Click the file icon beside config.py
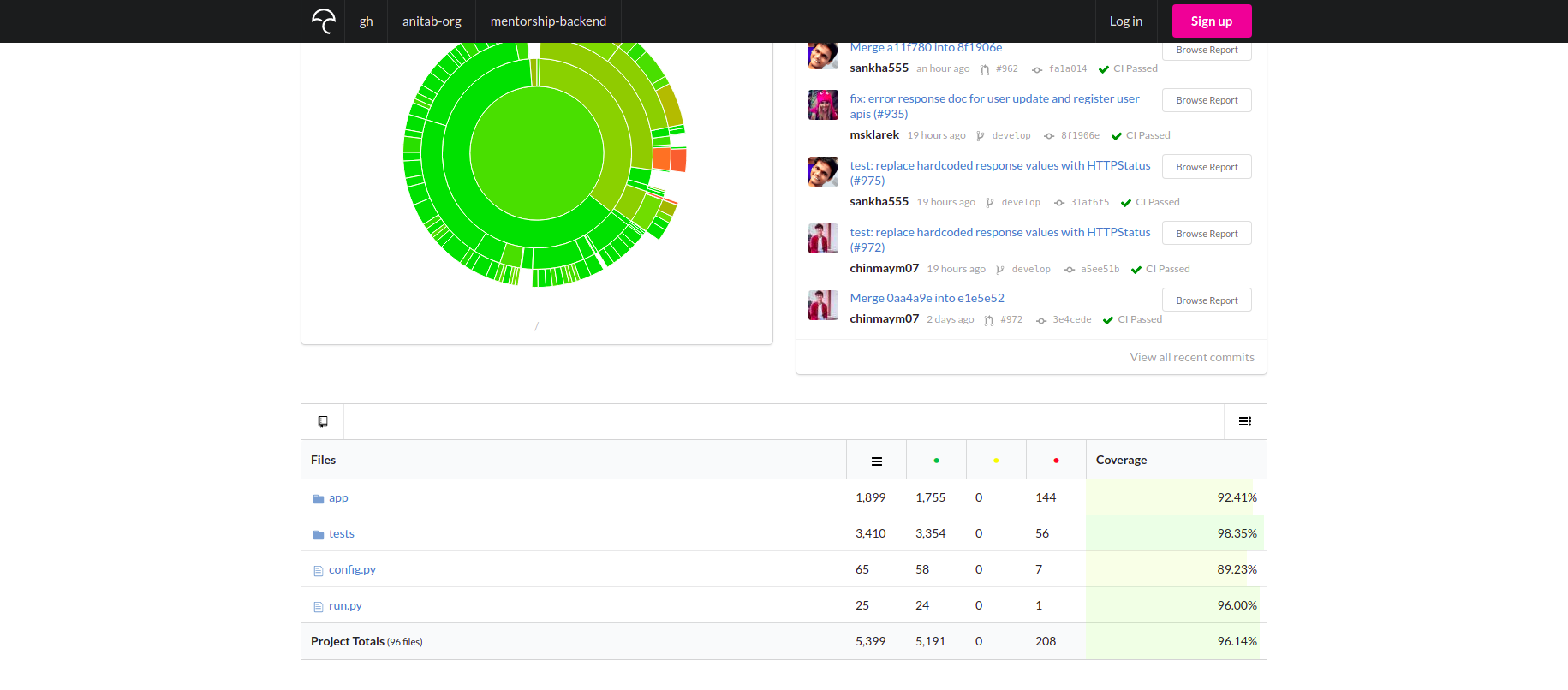1568x690 pixels. [x=319, y=570]
